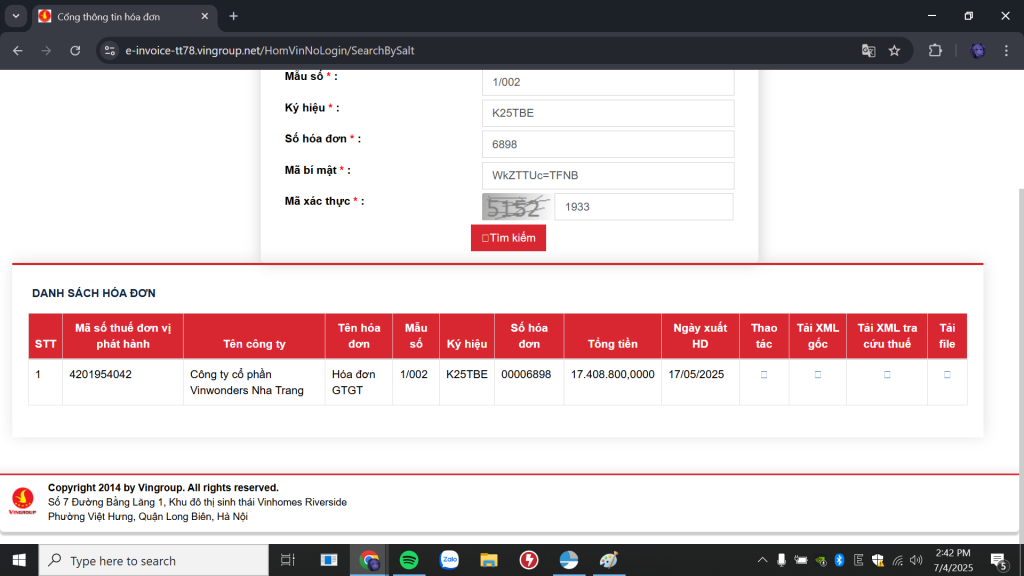This screenshot has width=1024, height=576.
Task: Open the red lightning bolt taskbar app
Action: (529, 560)
